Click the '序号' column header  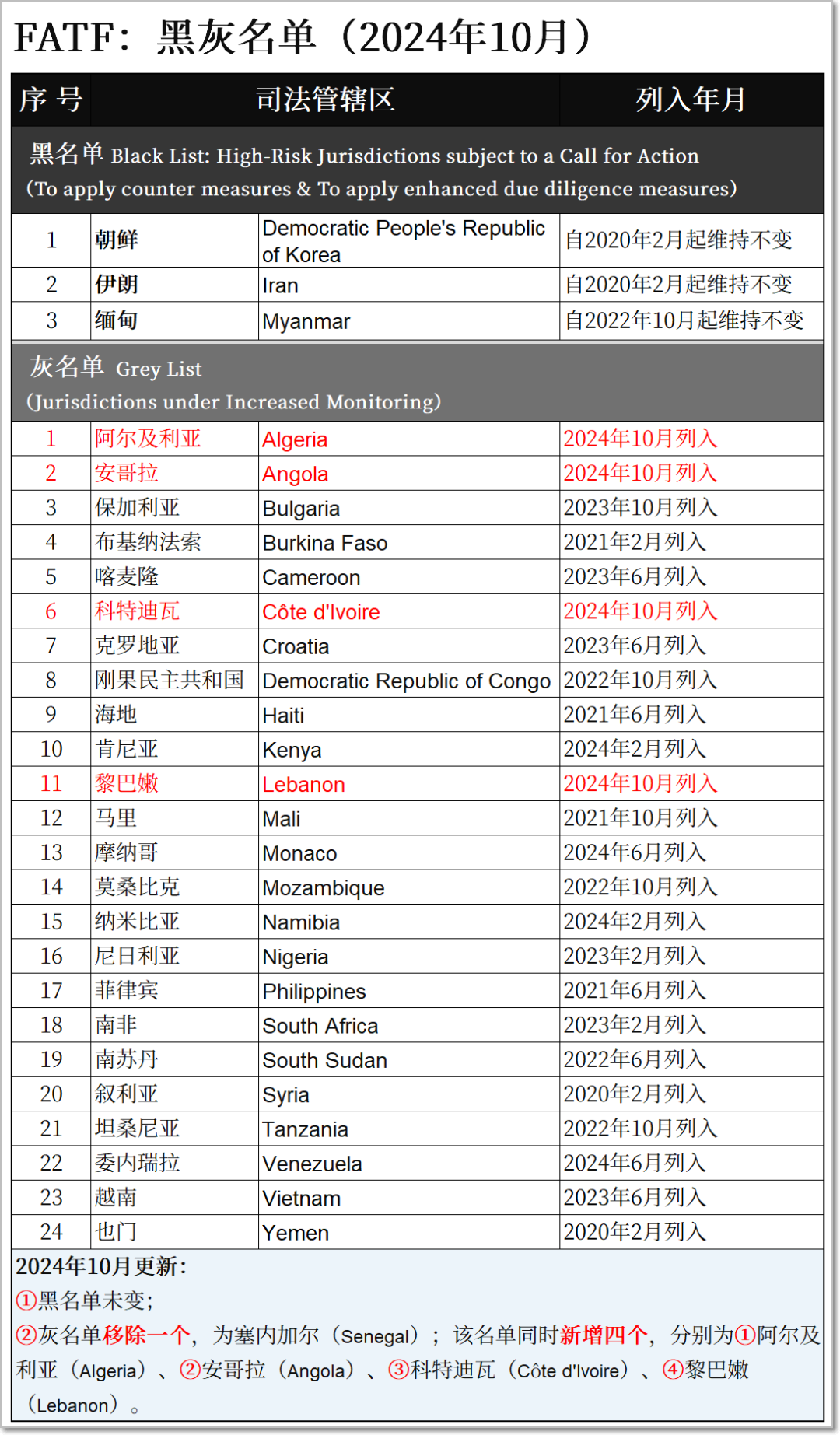(x=51, y=100)
